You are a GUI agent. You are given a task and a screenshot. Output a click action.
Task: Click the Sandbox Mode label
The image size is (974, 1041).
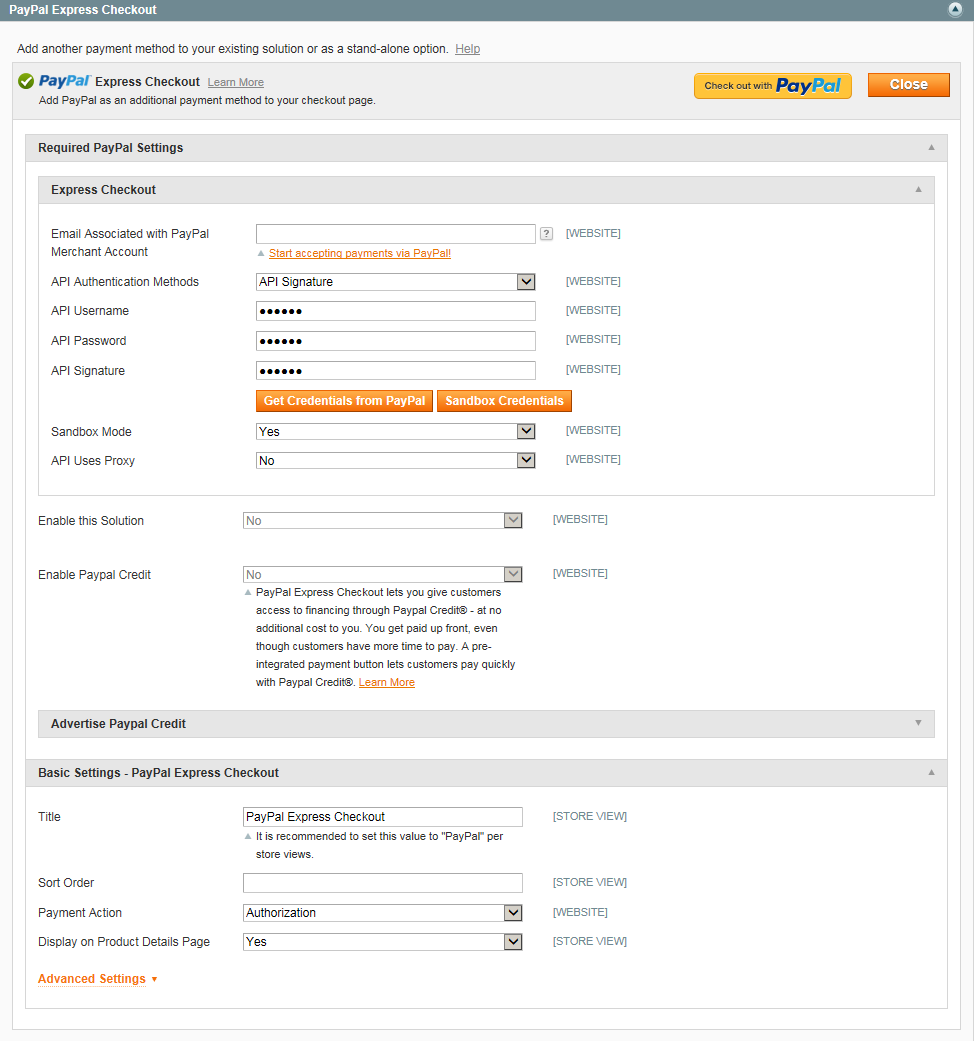point(91,432)
